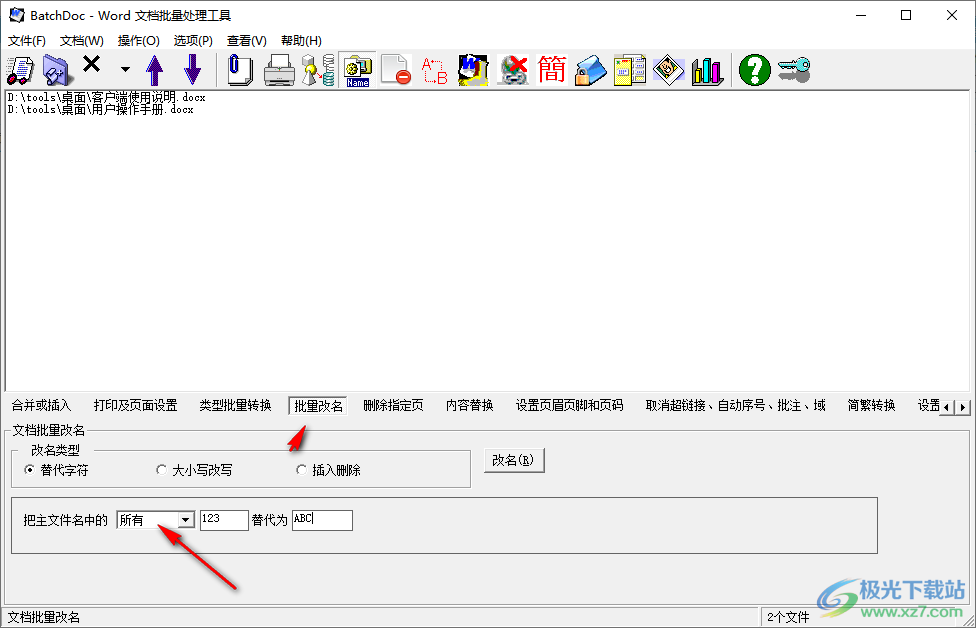Select the 大小写改写 radio button
This screenshot has width=976, height=628.
coord(194,470)
